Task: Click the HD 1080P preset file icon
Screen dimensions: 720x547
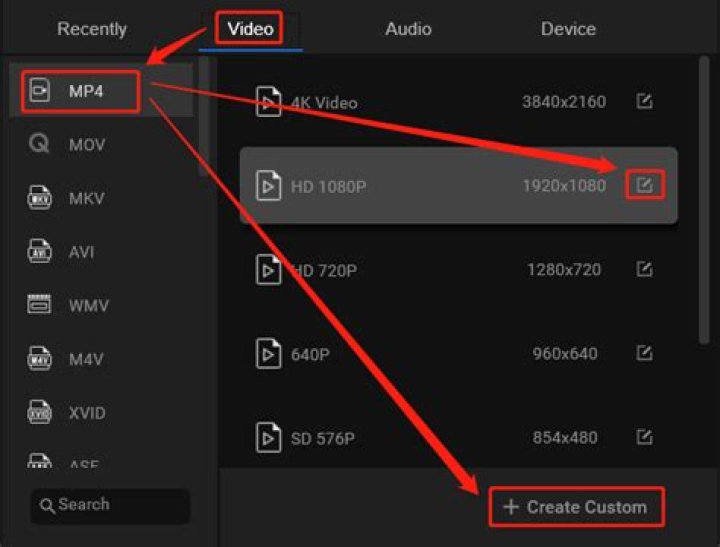Action: click(x=268, y=186)
